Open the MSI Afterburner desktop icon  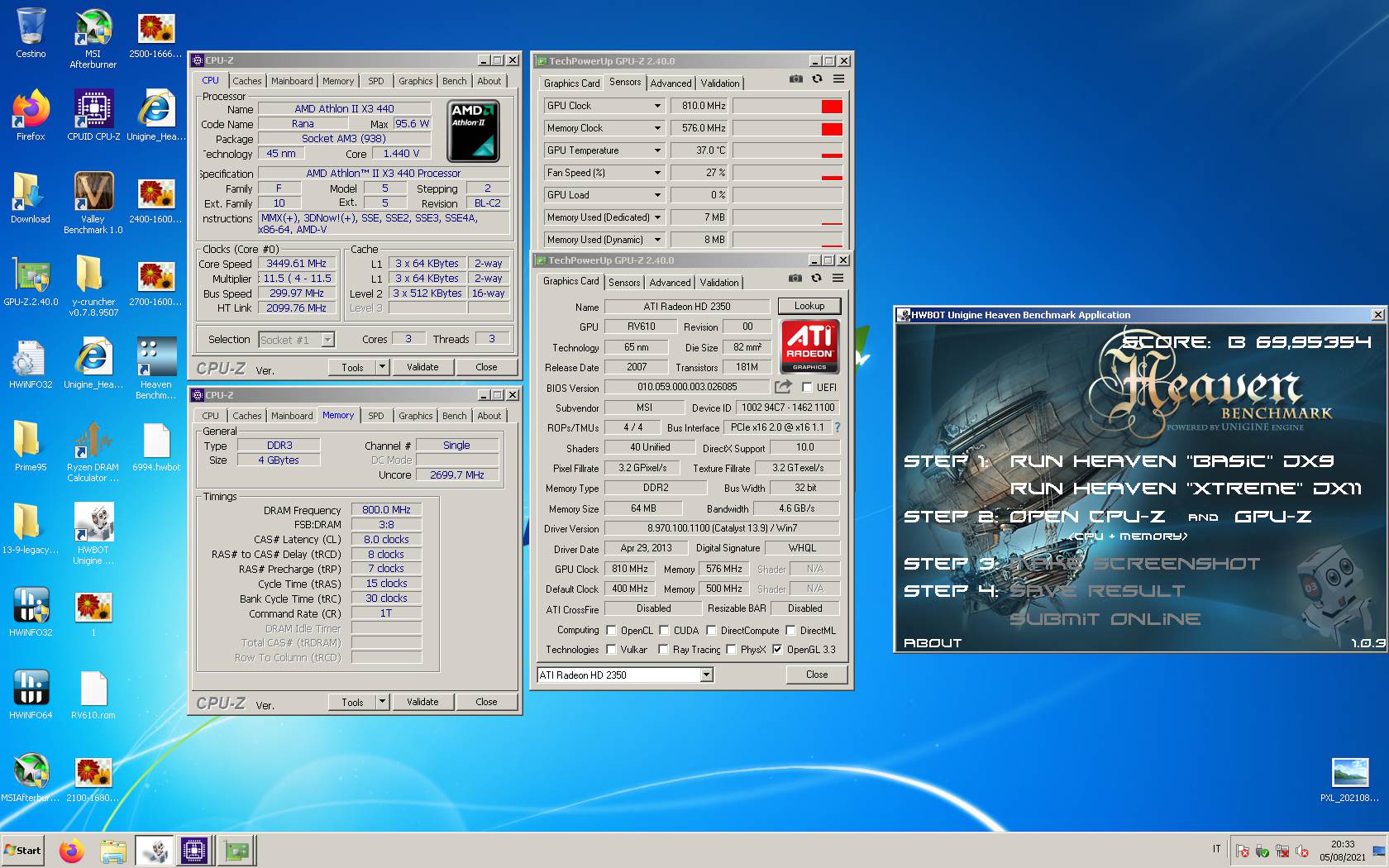[93, 37]
